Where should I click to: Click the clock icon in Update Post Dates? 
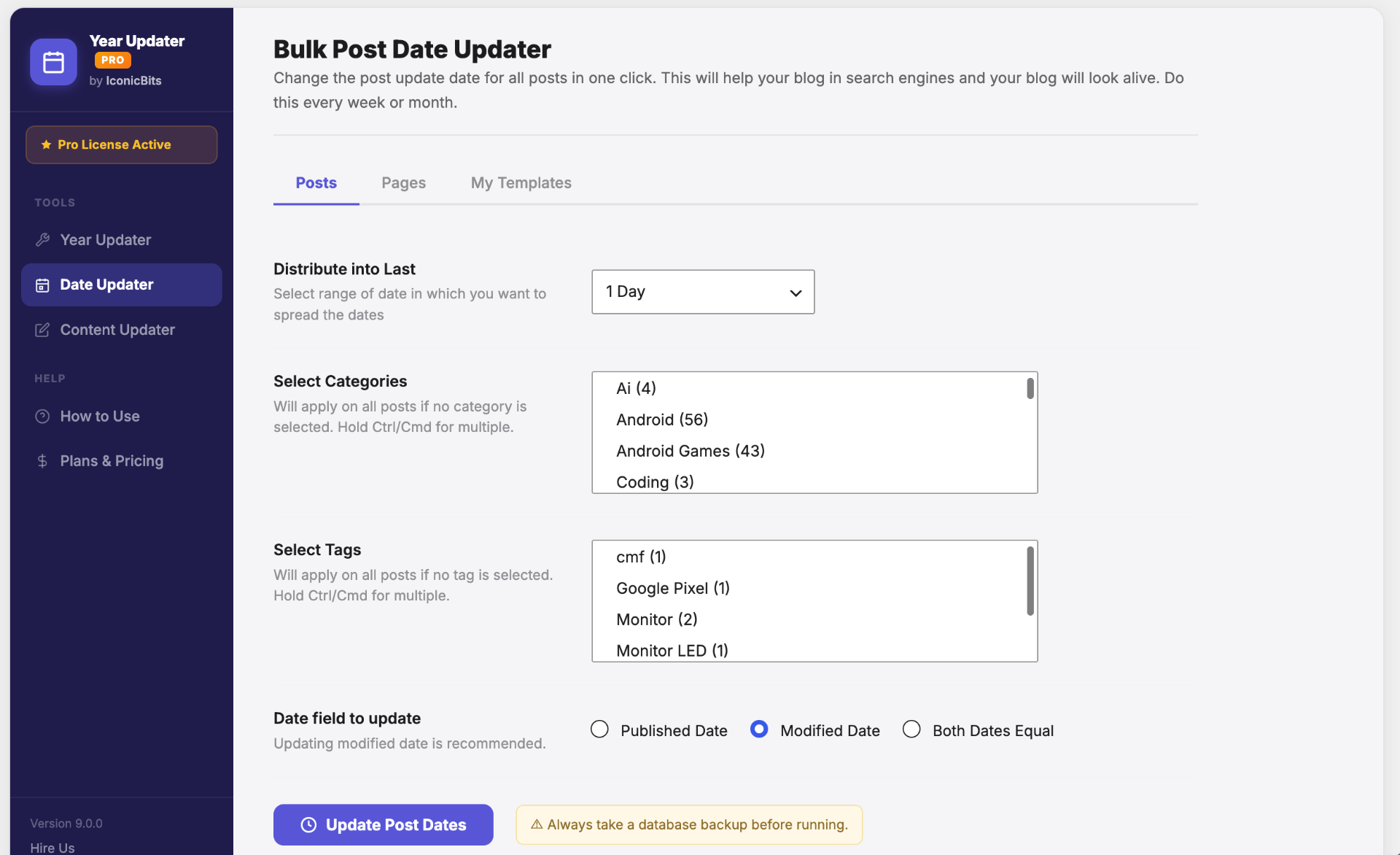[308, 825]
